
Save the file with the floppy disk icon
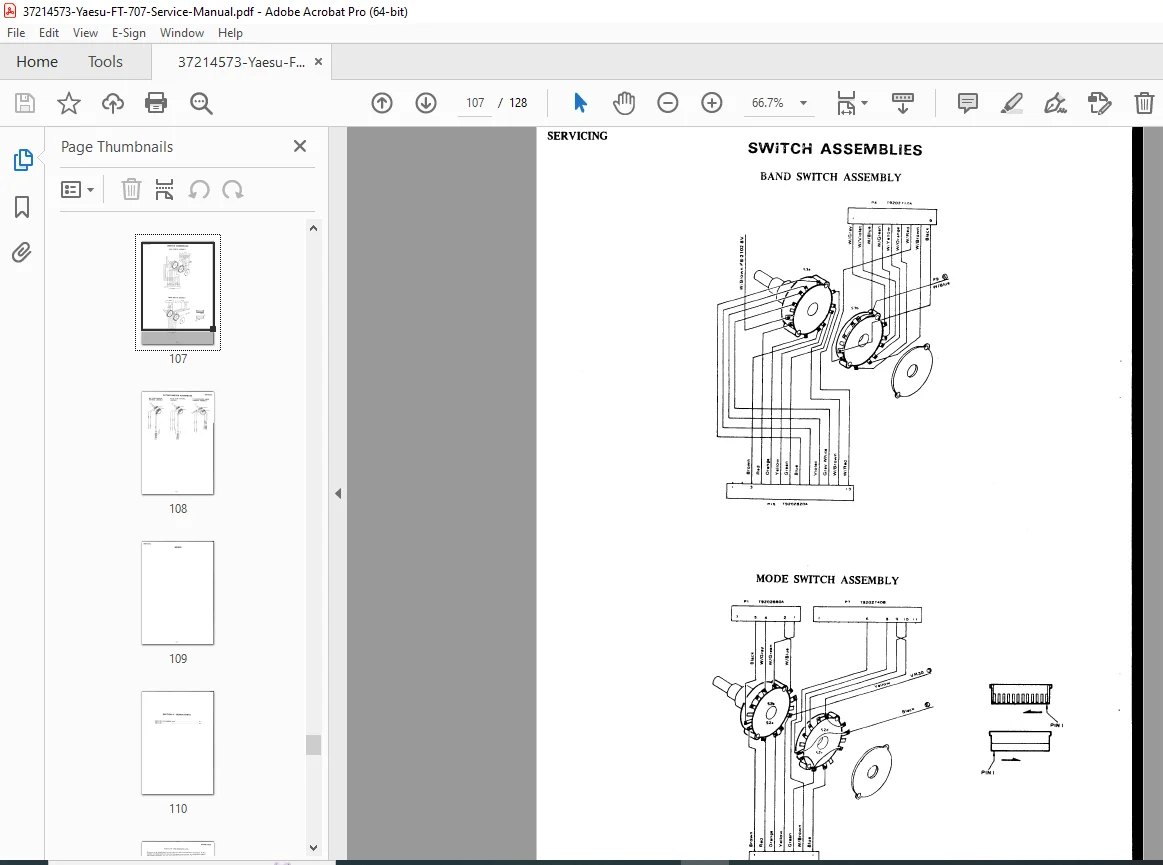[24, 103]
